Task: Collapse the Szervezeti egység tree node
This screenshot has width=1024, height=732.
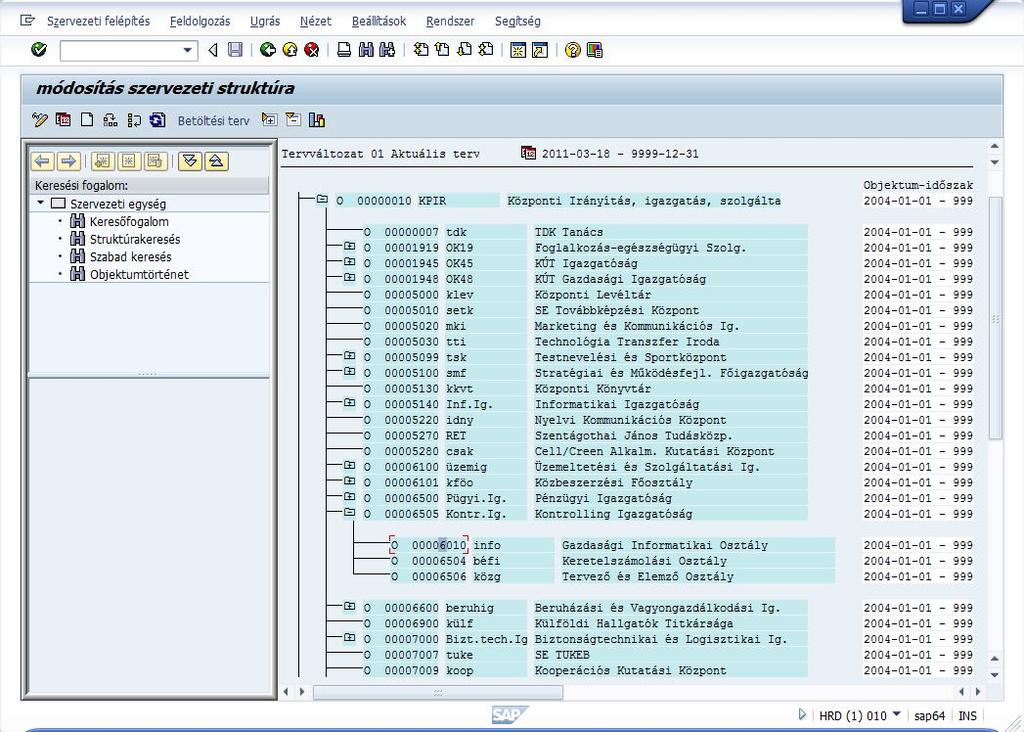Action: tap(40, 203)
